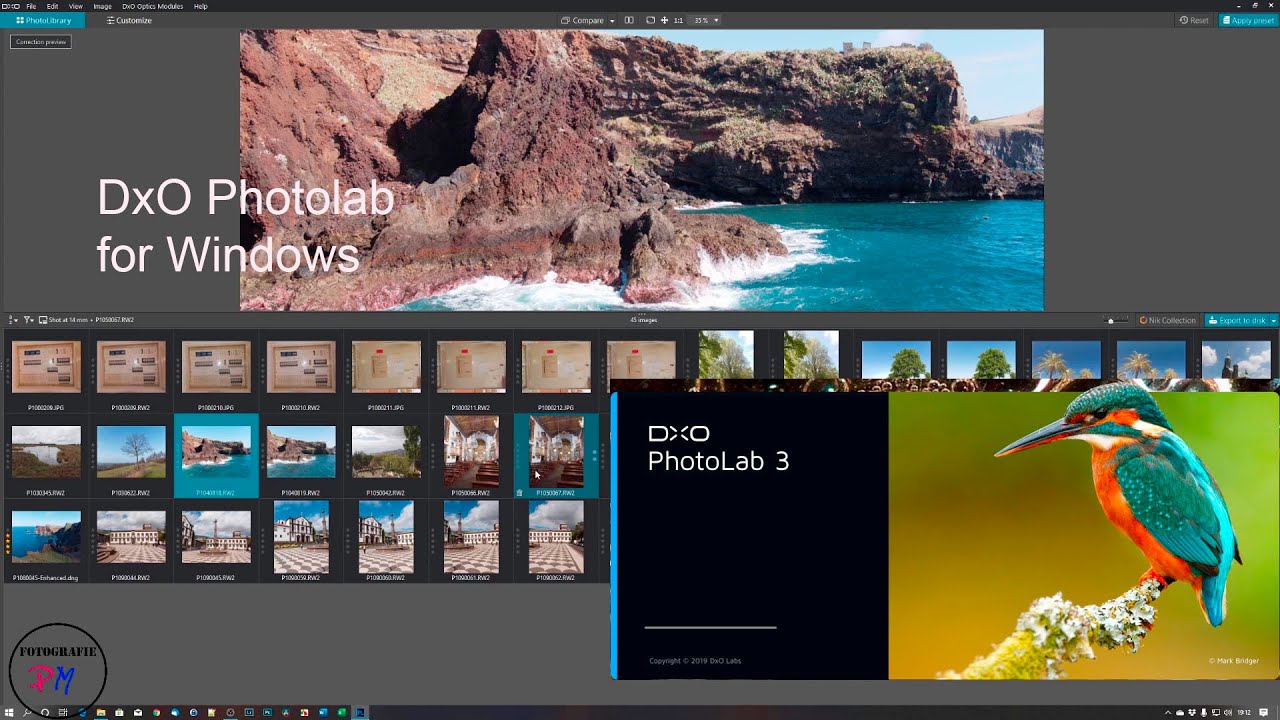Select the P1090045.RW2 thumbnail
The width and height of the screenshot is (1280, 720).
[216, 537]
